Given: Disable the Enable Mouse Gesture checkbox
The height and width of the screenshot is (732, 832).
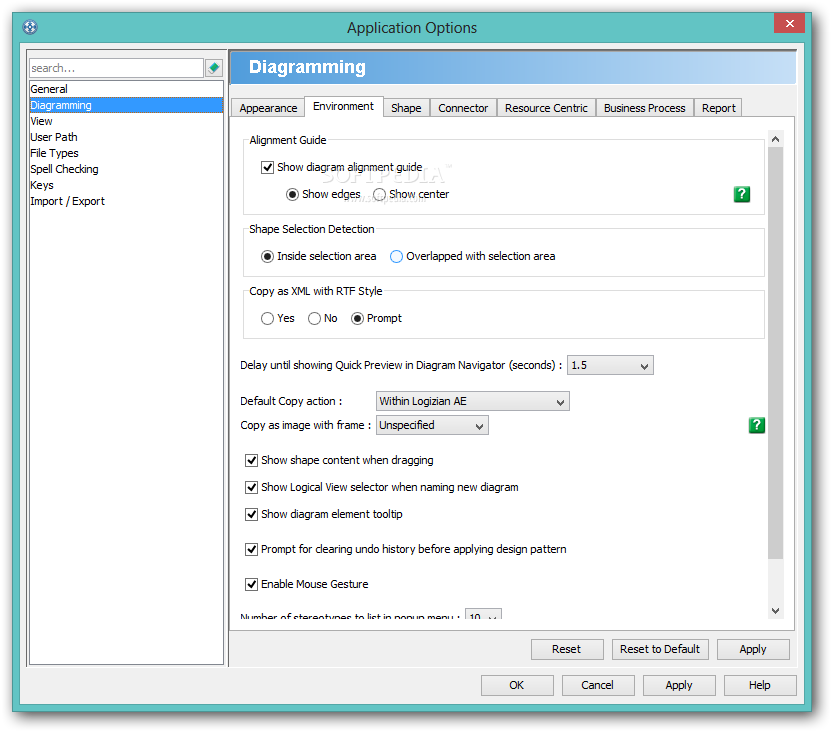Looking at the screenshot, I should (x=251, y=585).
